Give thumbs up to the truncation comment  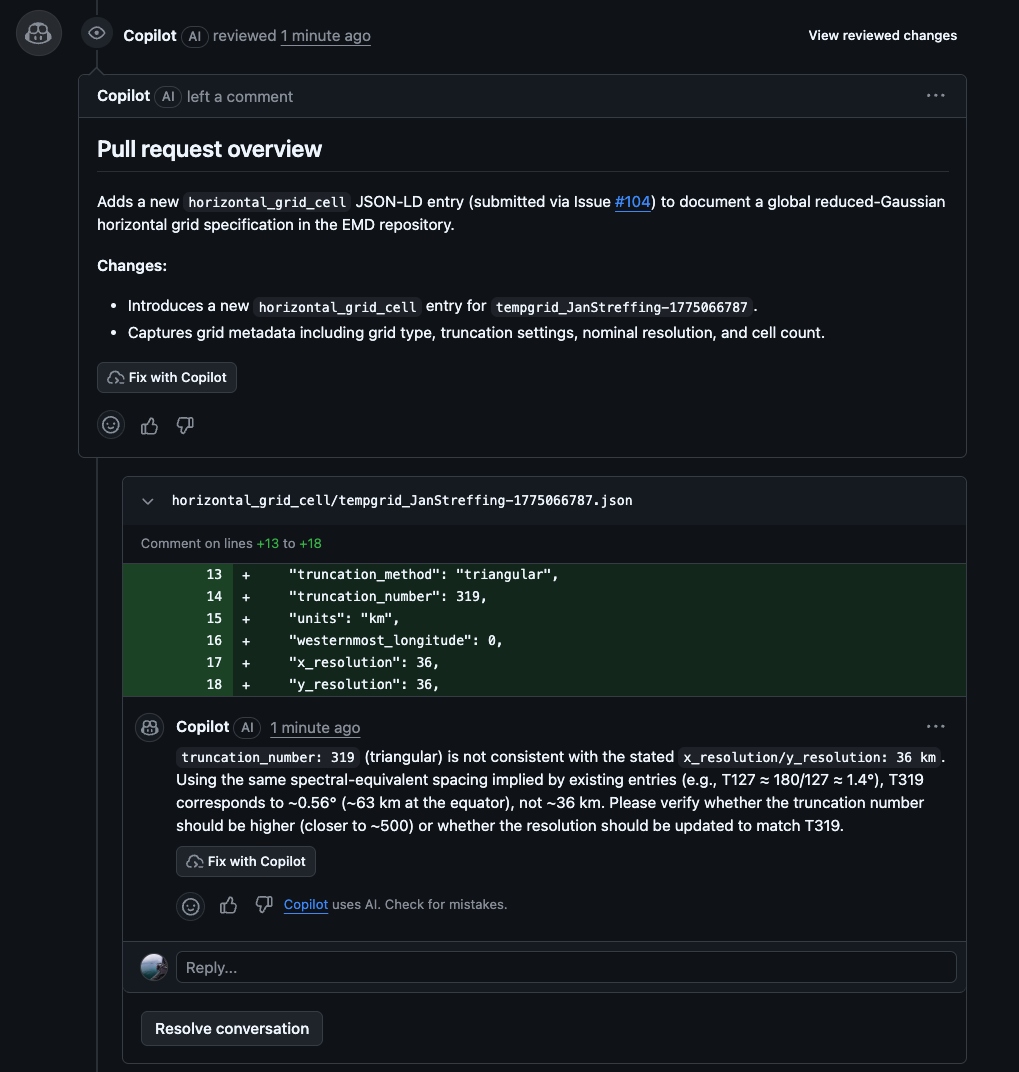[228, 905]
